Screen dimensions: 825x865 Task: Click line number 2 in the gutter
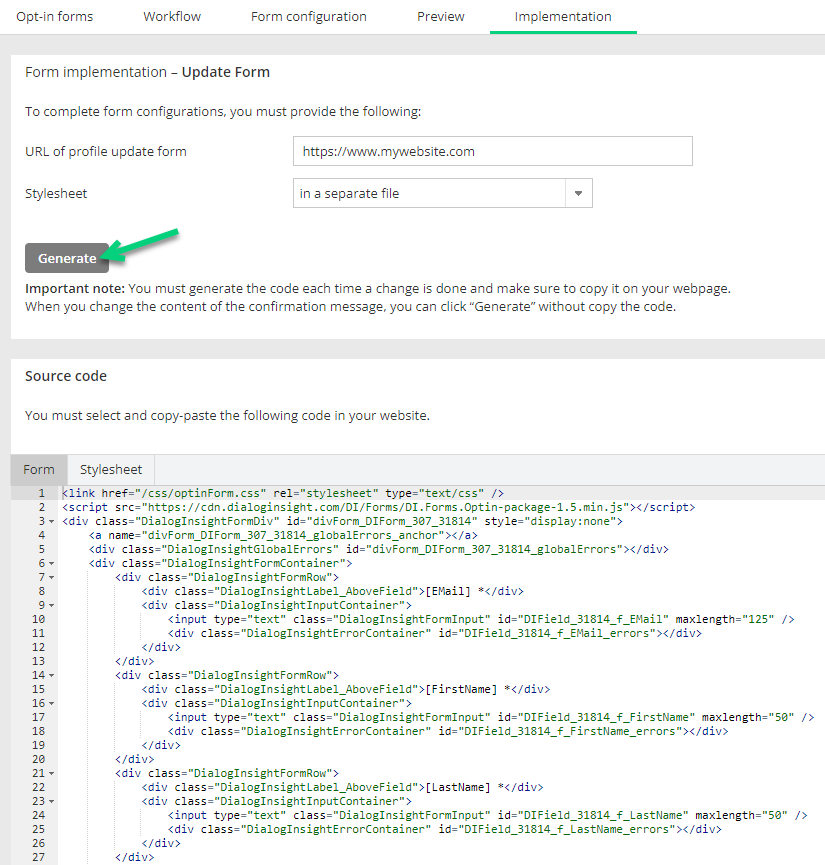click(x=41, y=507)
